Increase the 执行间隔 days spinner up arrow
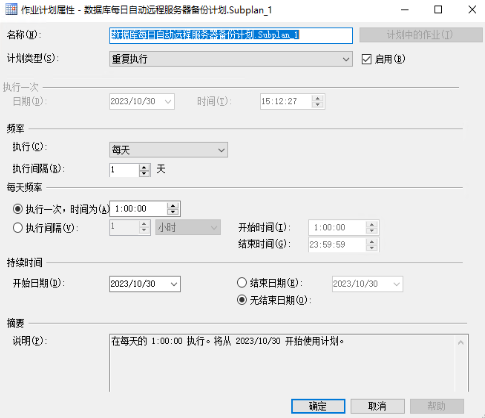This screenshot has height=418, width=485. pos(144,167)
